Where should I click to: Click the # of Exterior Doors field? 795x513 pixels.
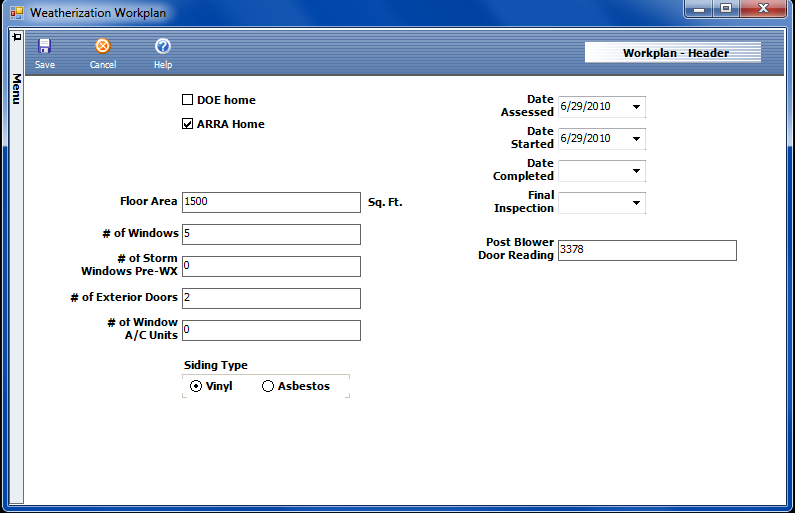coord(270,298)
